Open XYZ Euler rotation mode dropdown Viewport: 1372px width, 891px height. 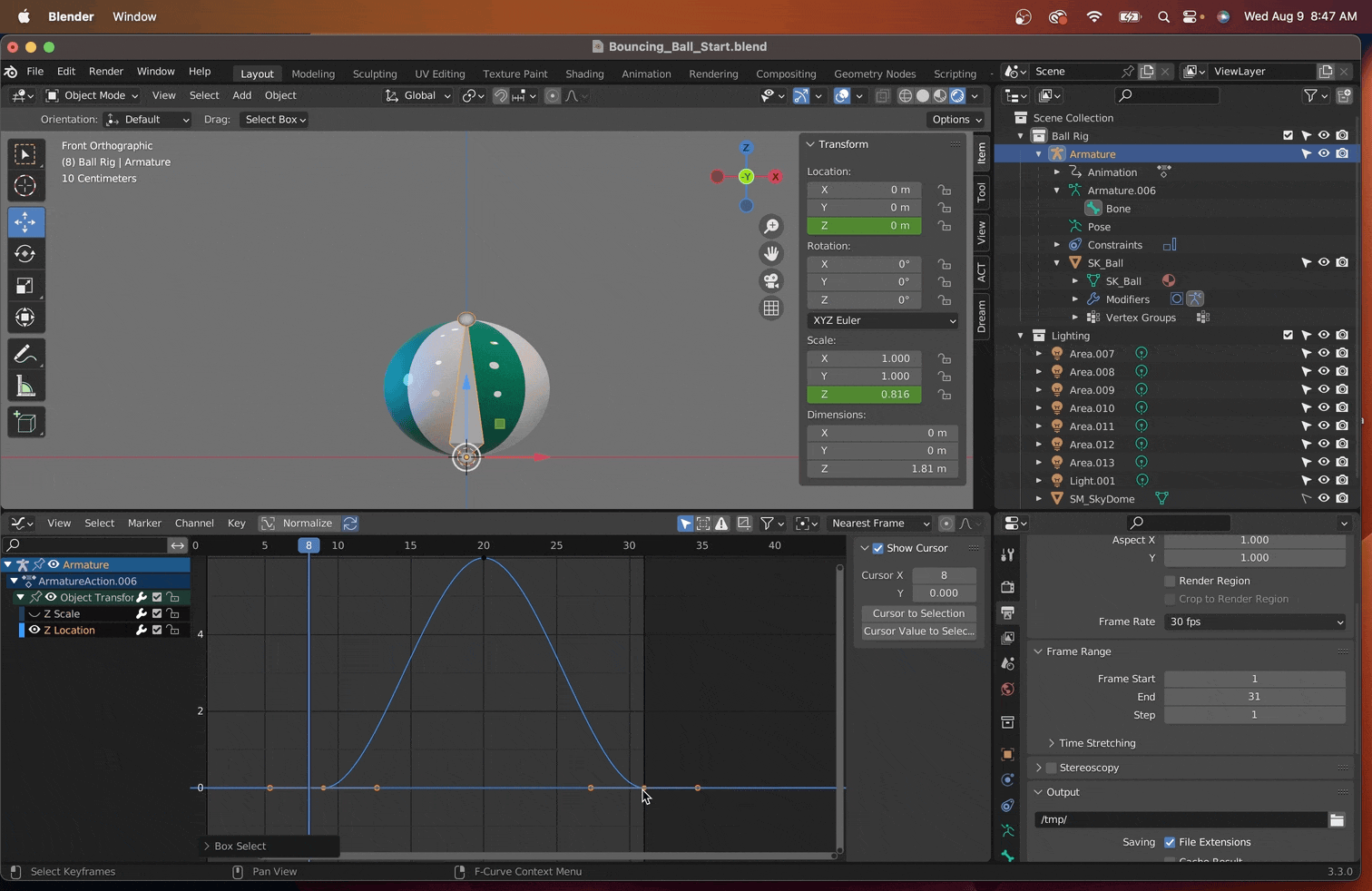[x=883, y=320]
